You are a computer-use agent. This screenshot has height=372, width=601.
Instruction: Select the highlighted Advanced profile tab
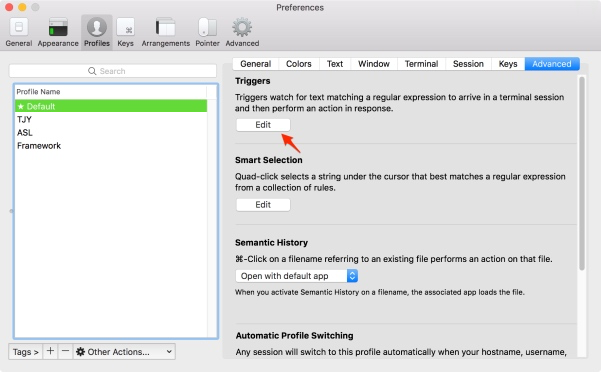pyautogui.click(x=552, y=64)
